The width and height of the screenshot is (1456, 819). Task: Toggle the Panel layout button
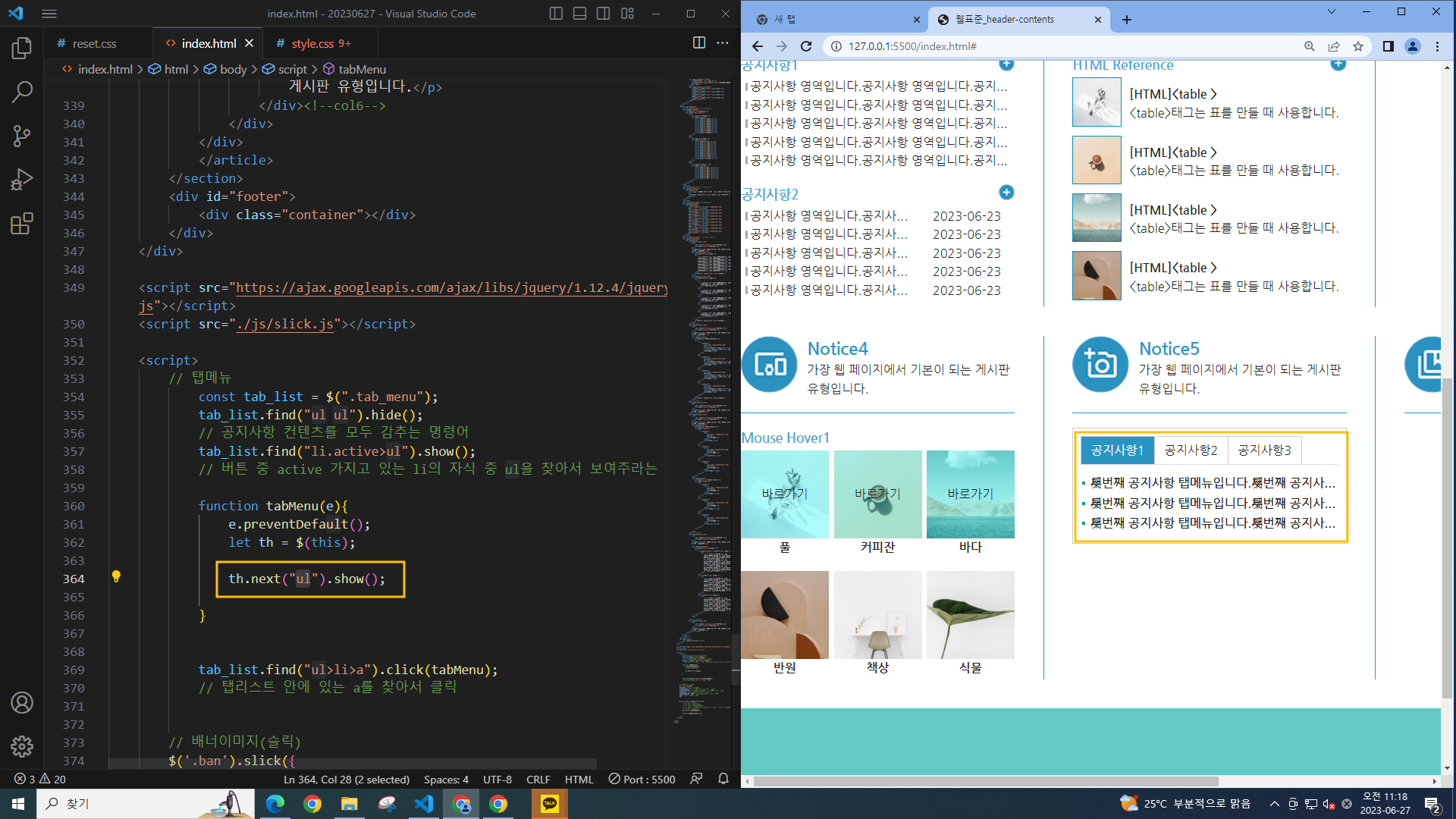click(x=579, y=14)
